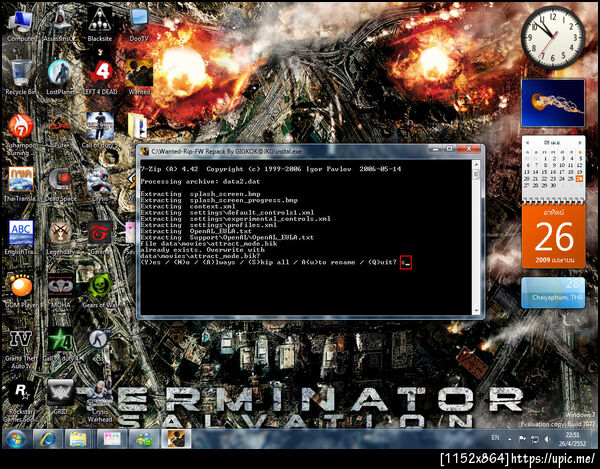600x469 pixels.
Task: Open the DooTV desktop icon
Action: click(x=139, y=24)
